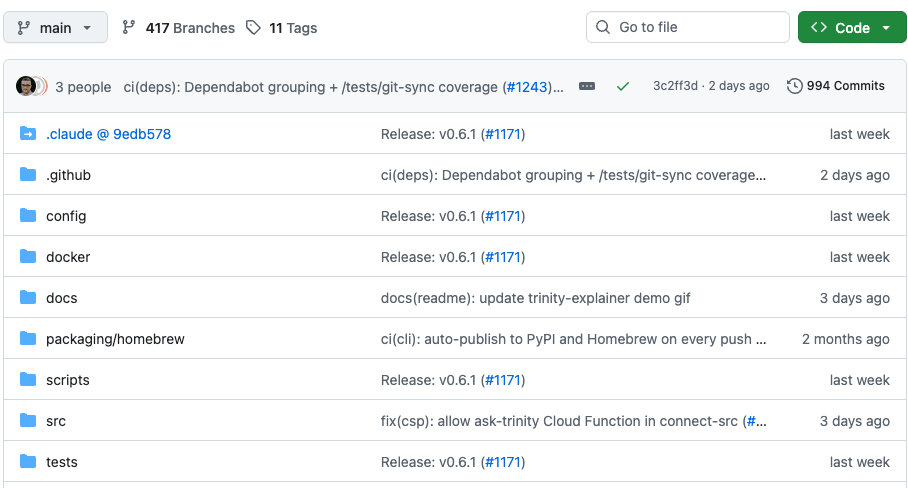Click the folder icon next to docker
908x488 pixels.
[x=28, y=256]
